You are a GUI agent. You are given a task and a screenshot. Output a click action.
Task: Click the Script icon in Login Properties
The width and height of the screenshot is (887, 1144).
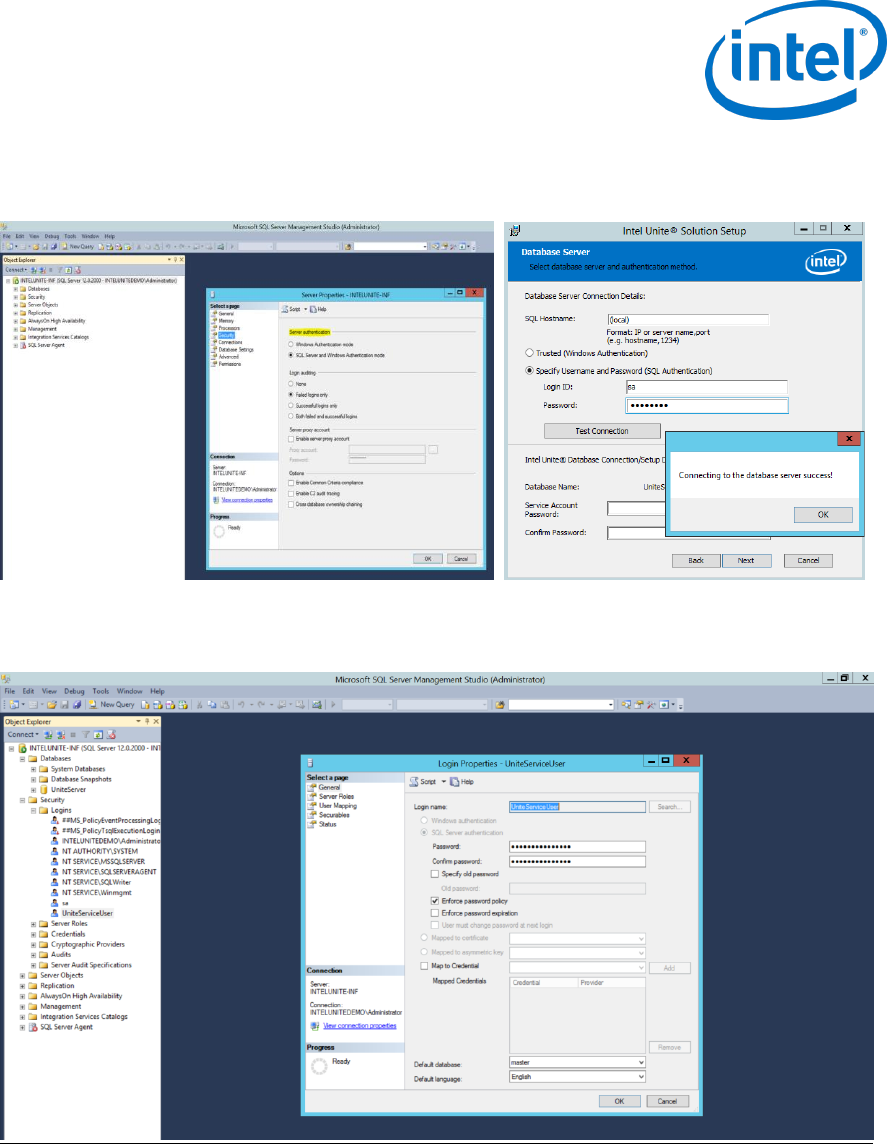414,781
